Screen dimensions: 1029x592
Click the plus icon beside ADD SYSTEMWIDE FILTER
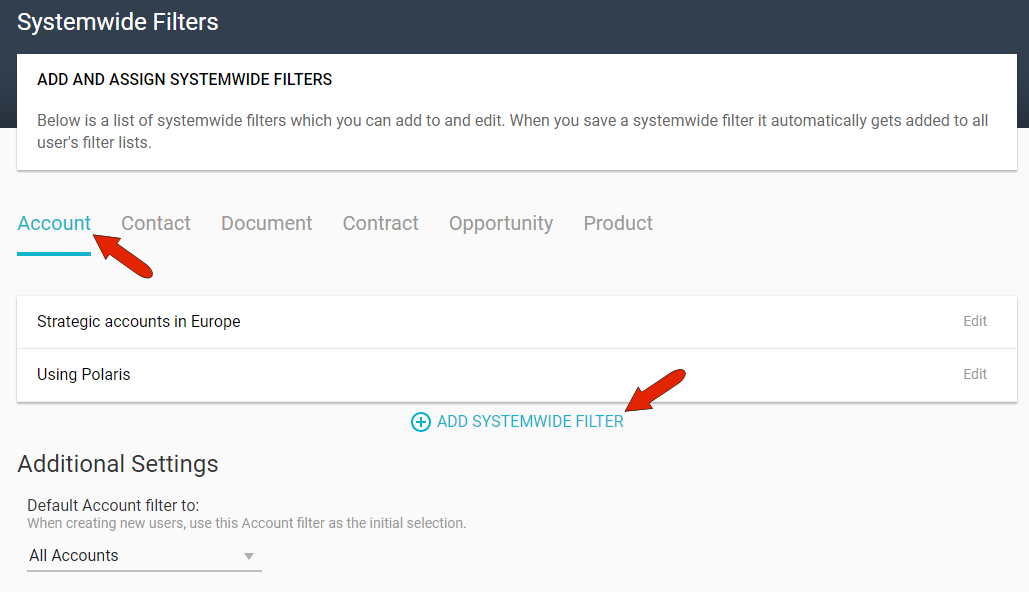coord(420,422)
